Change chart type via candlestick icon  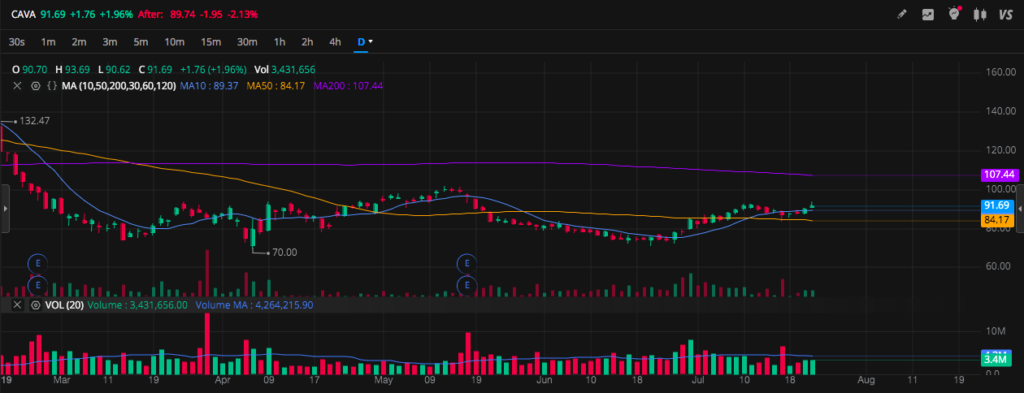point(980,14)
